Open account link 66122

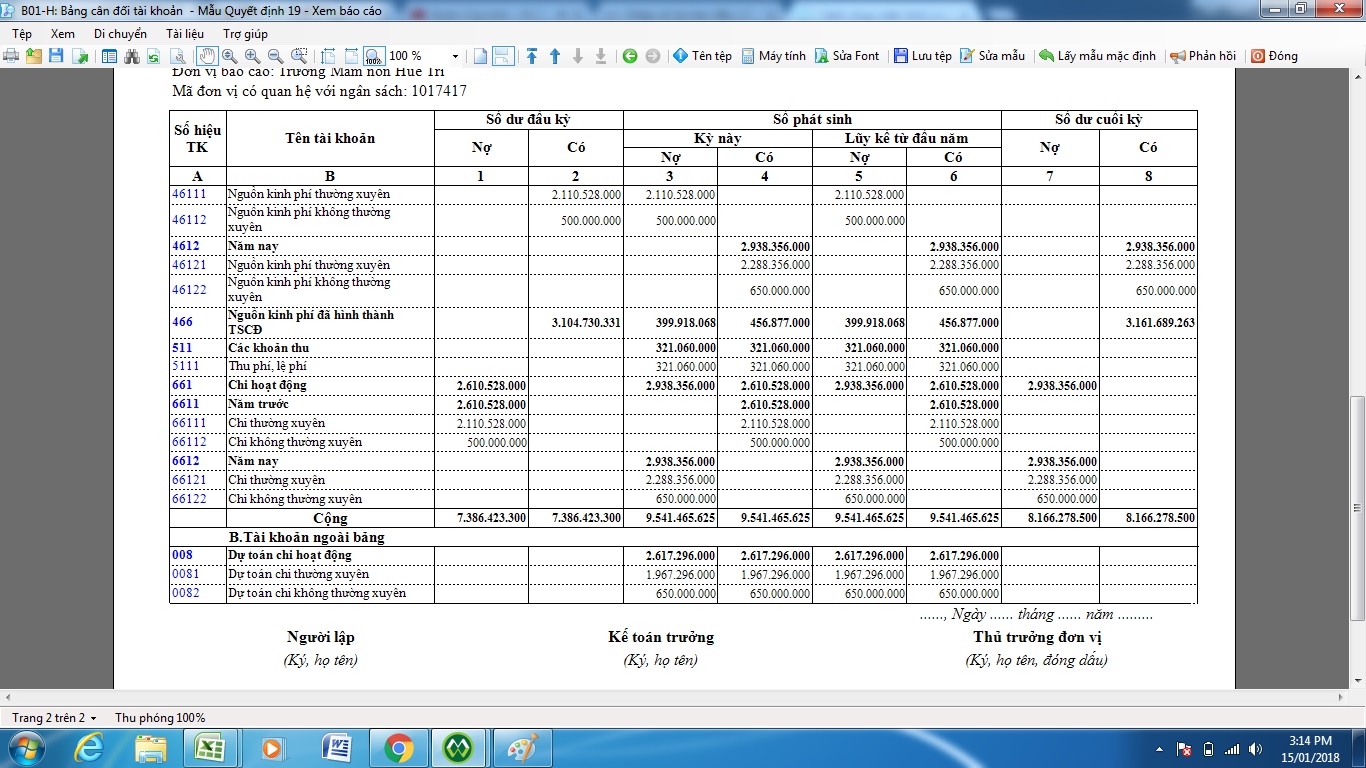(x=189, y=499)
